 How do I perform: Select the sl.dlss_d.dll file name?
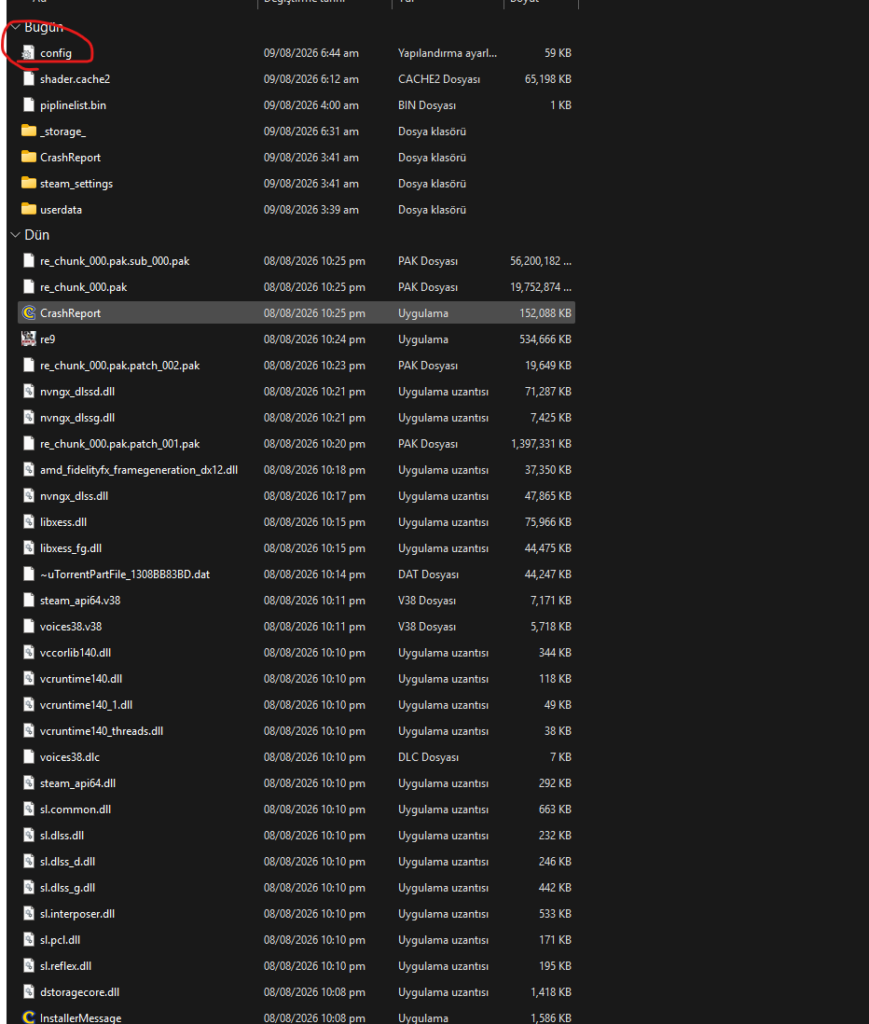[x=67, y=861]
